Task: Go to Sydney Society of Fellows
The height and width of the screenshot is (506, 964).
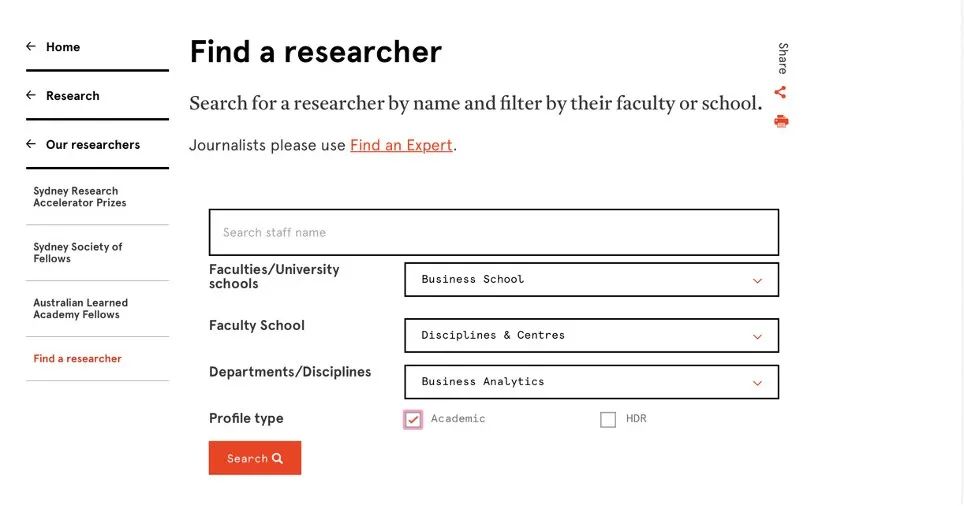Action: tap(77, 253)
